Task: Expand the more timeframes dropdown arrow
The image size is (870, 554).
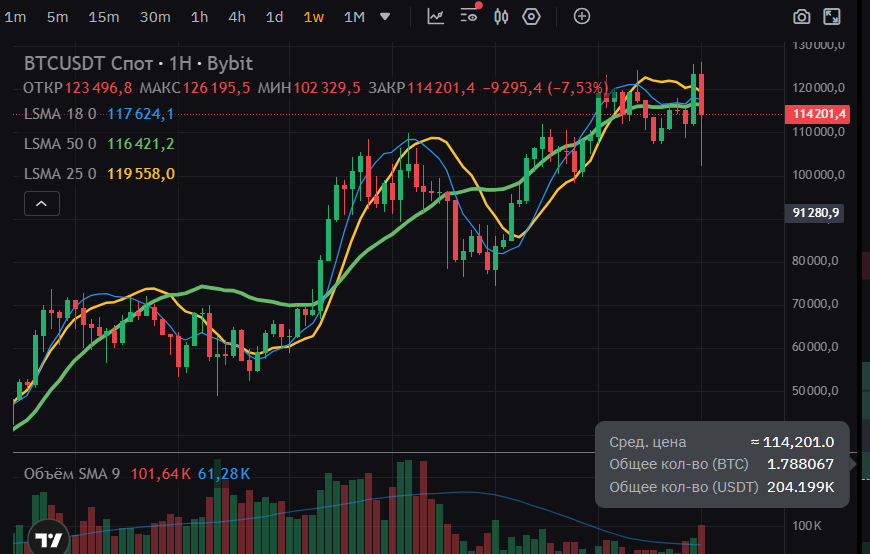Action: click(385, 16)
